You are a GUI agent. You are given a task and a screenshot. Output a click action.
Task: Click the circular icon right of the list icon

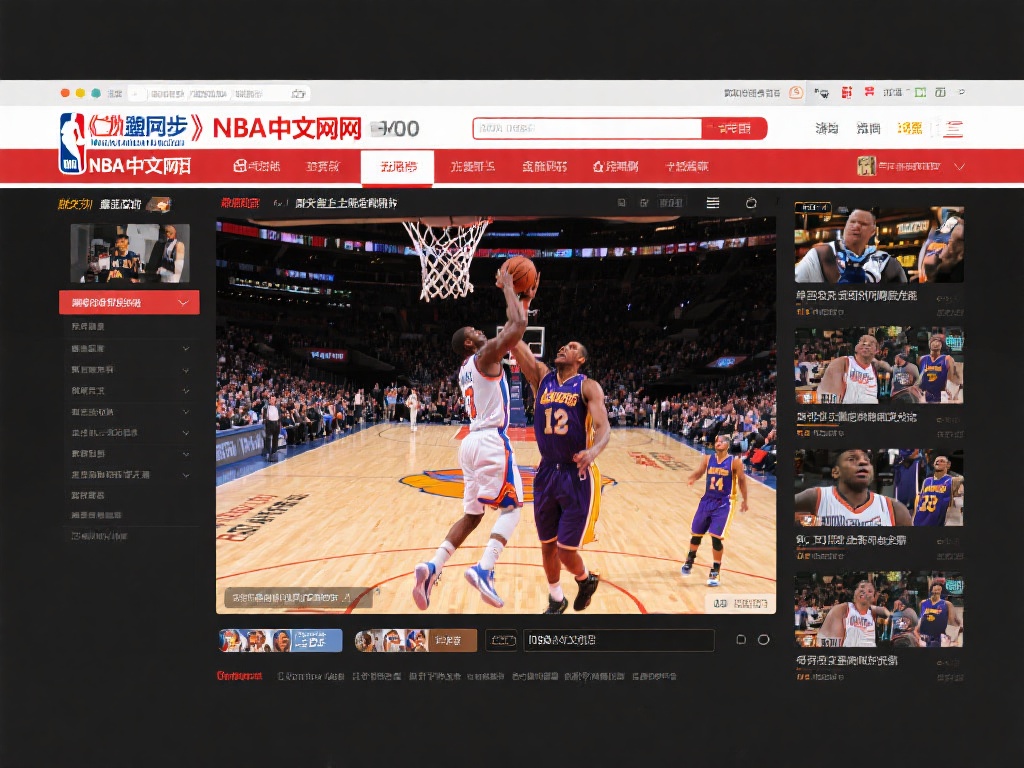point(752,203)
